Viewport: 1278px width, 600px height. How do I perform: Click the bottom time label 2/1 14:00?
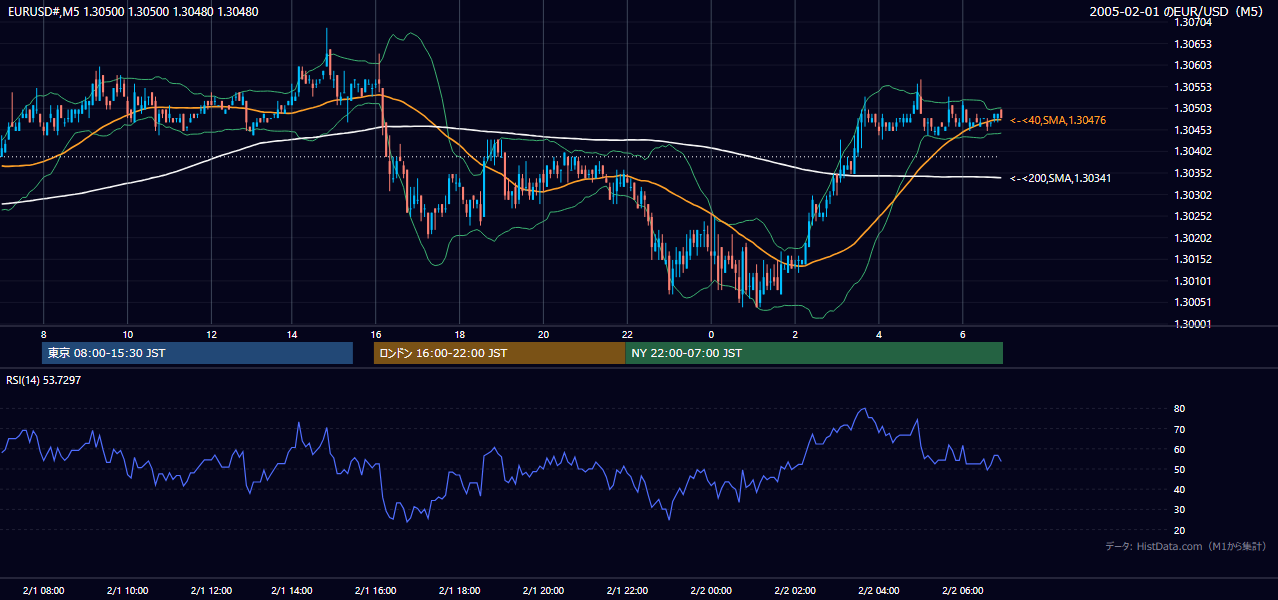pos(294,591)
